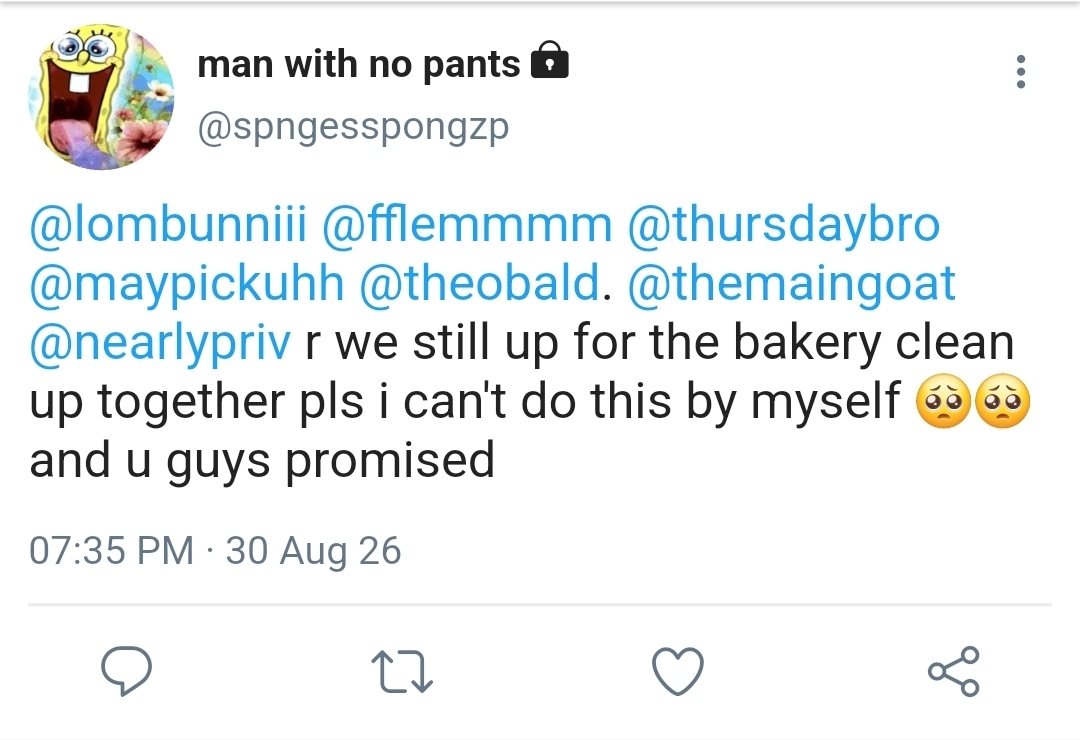Like the tweet with the heart icon
This screenshot has height=740, width=1080.
[678, 671]
